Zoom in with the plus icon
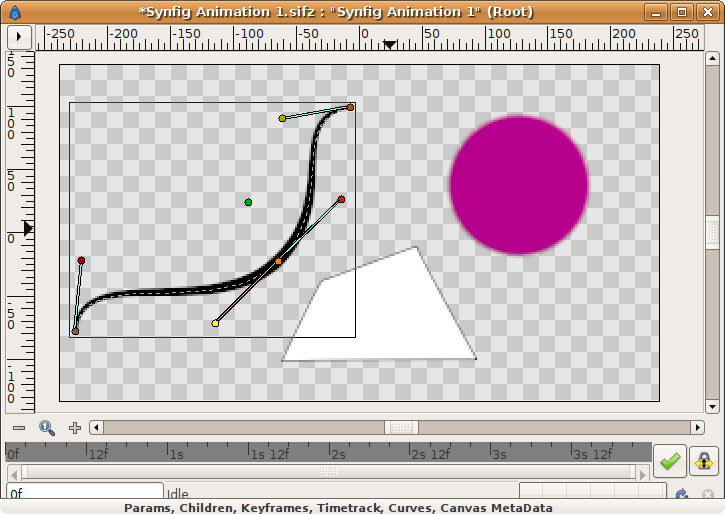 [75, 428]
